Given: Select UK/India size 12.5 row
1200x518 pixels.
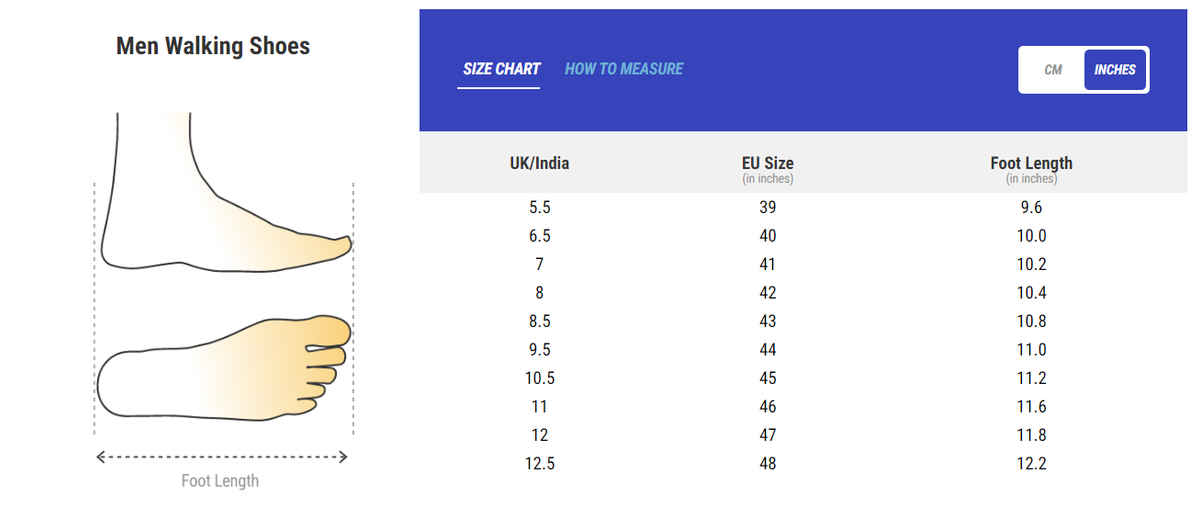Looking at the screenshot, I should coord(539,463).
